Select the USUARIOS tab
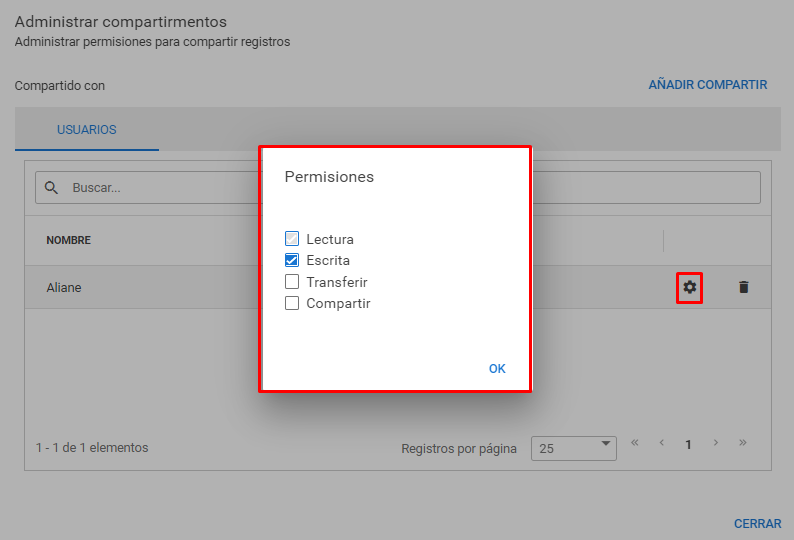This screenshot has height=540, width=794. point(87,130)
